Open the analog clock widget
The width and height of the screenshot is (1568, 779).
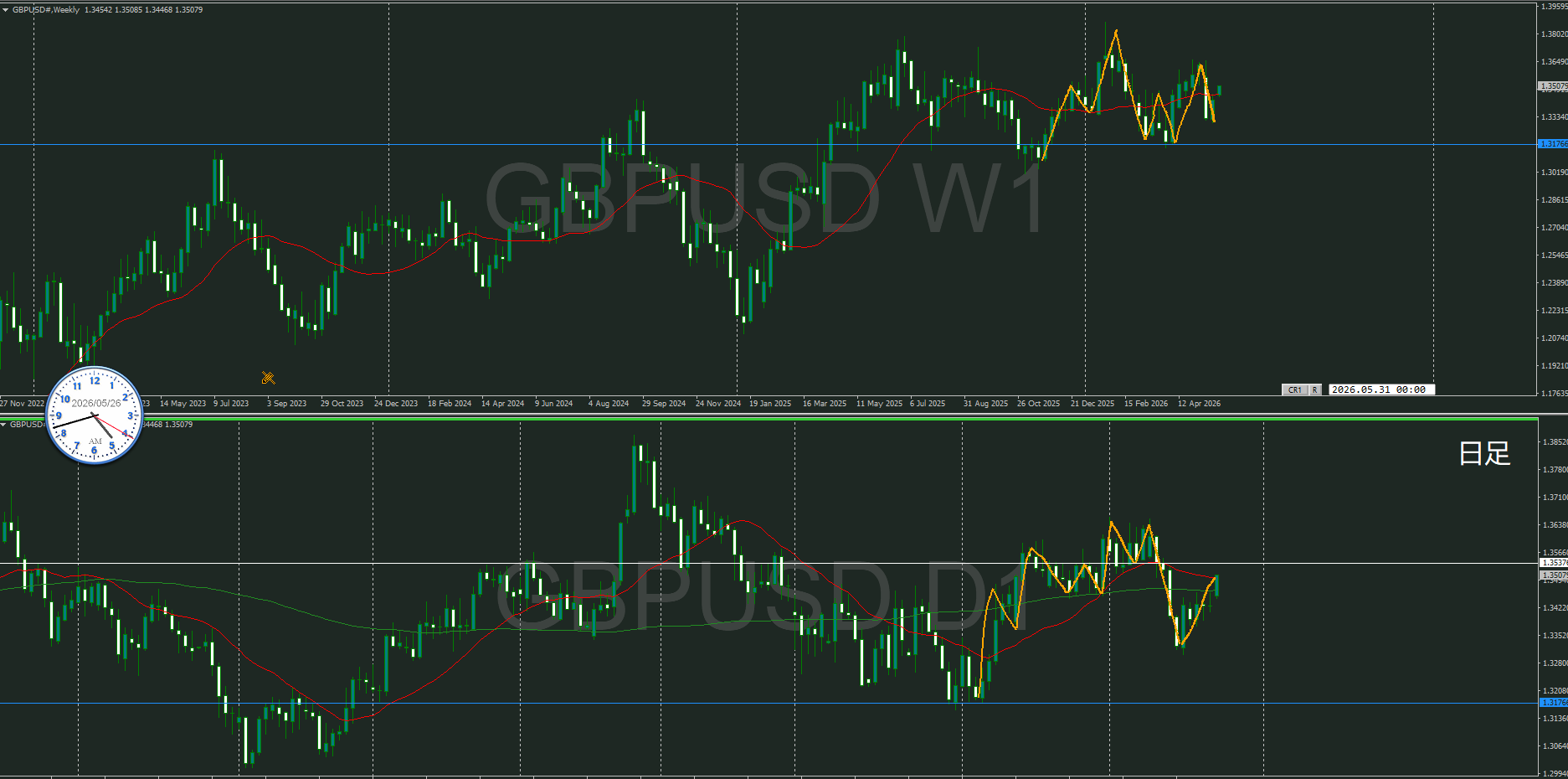(95, 415)
